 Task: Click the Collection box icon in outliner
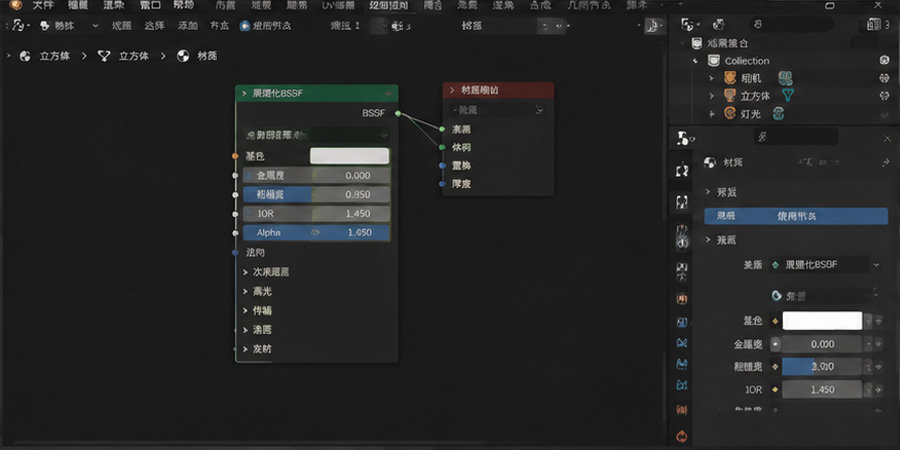(x=714, y=60)
